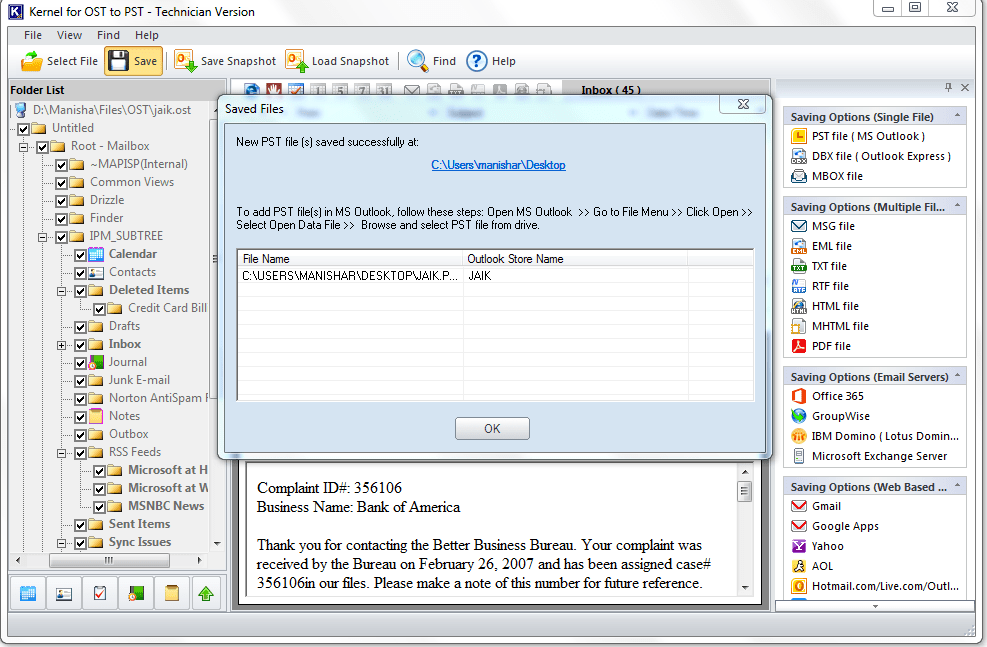The width and height of the screenshot is (987, 647).
Task: Close the Saved Files dialog
Action: [743, 104]
